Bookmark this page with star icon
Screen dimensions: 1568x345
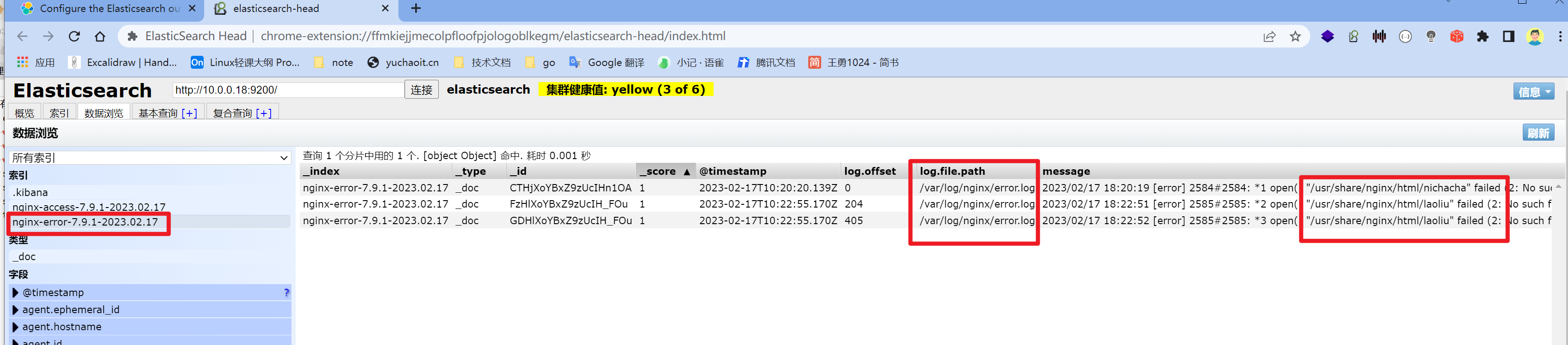(x=1295, y=36)
